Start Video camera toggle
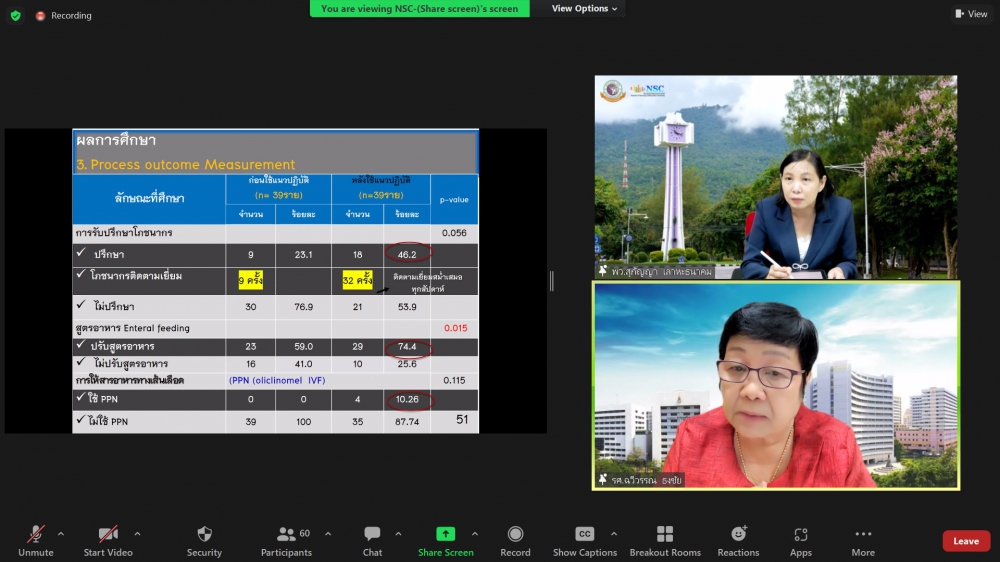The width and height of the screenshot is (1000, 562). coord(107,534)
